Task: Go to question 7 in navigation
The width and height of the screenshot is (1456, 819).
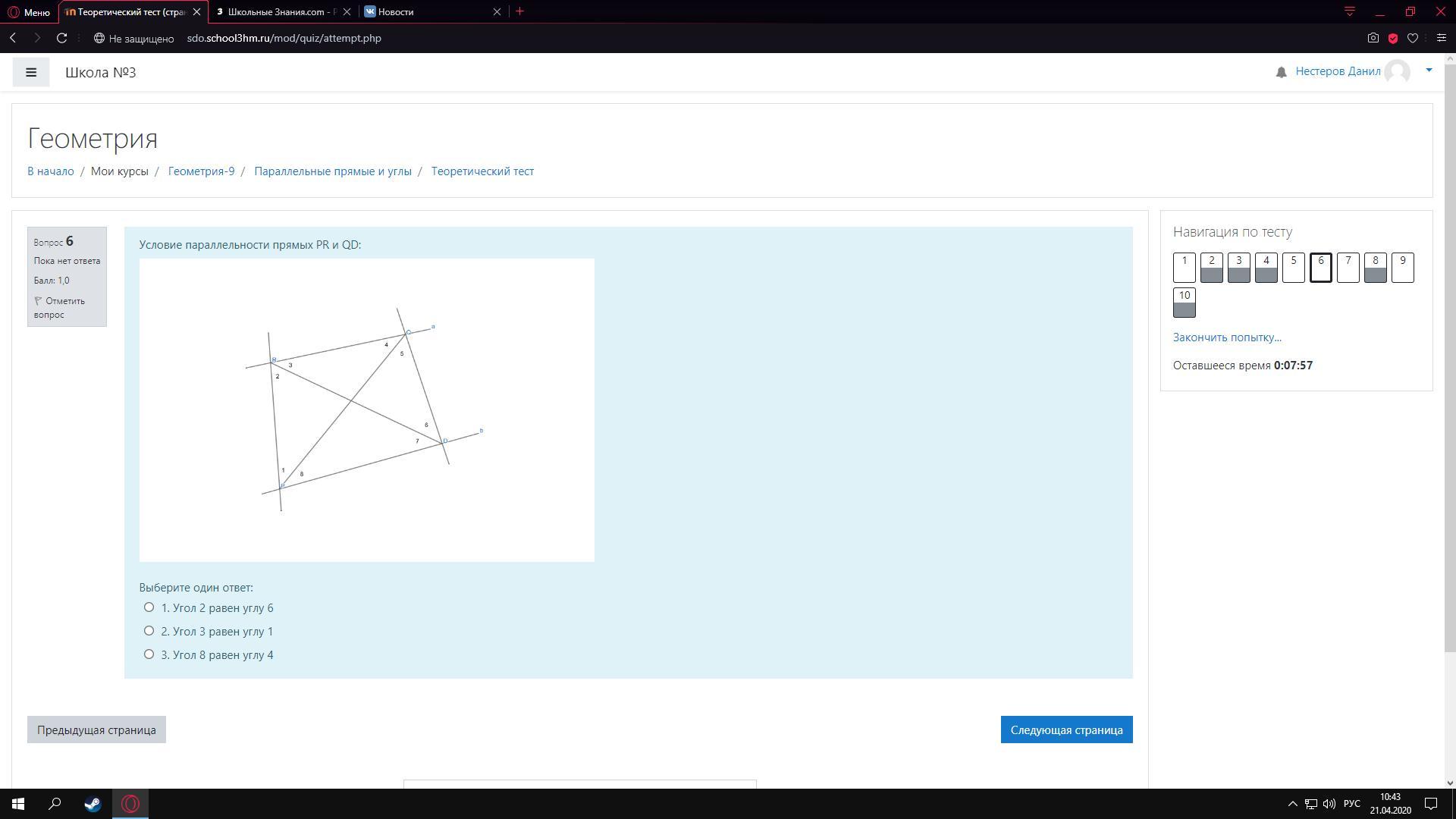Action: click(1348, 267)
